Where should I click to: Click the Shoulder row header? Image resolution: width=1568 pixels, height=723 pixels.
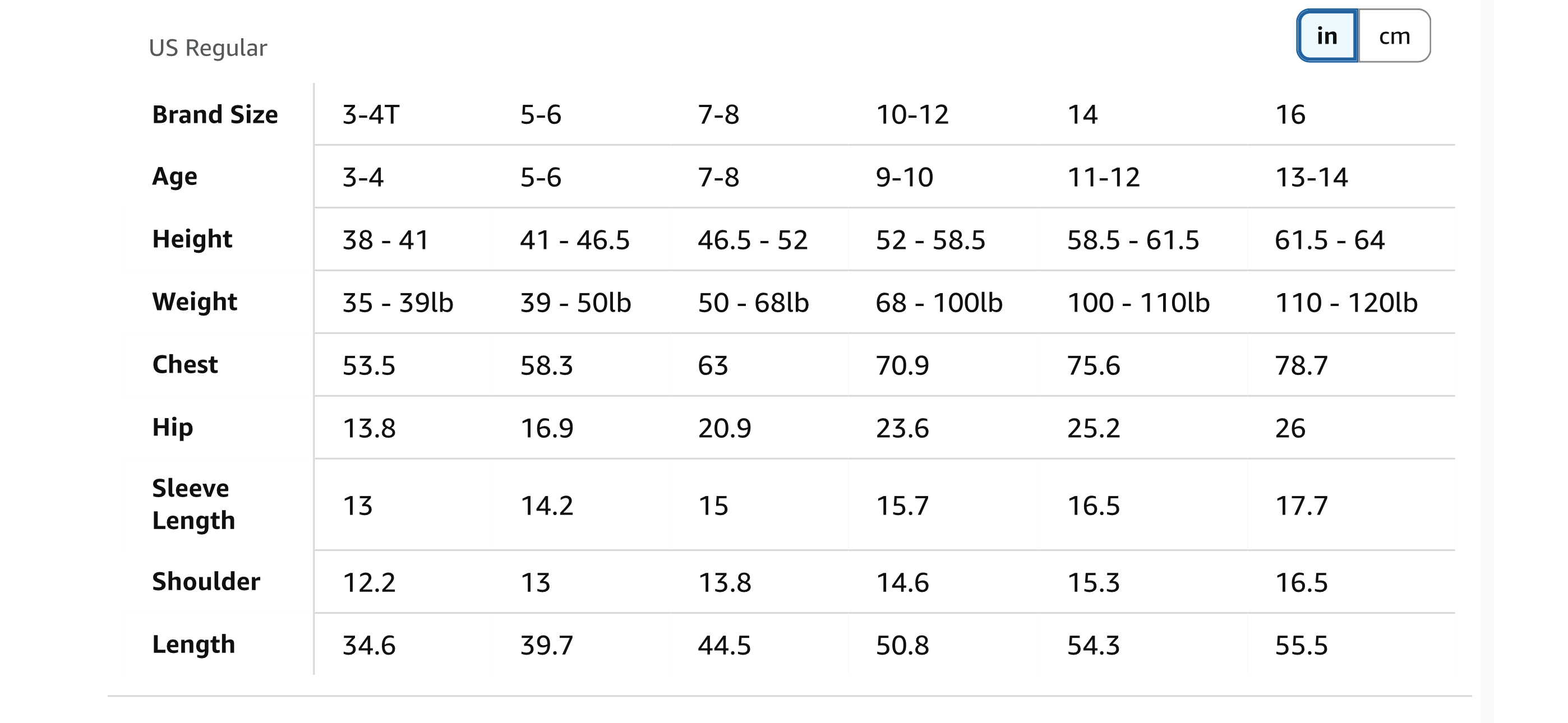pyautogui.click(x=206, y=582)
